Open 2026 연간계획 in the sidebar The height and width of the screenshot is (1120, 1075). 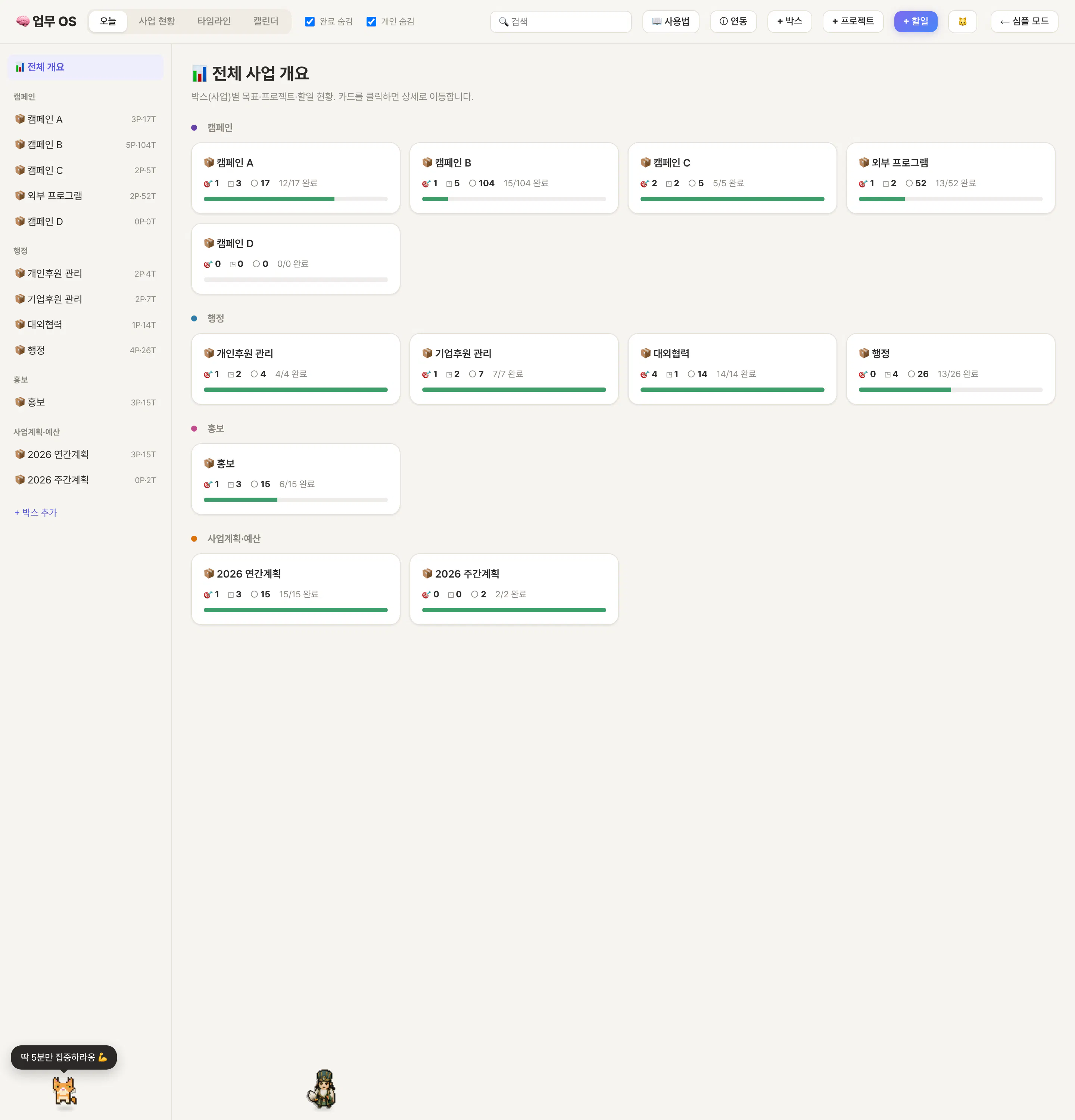[x=85, y=454]
